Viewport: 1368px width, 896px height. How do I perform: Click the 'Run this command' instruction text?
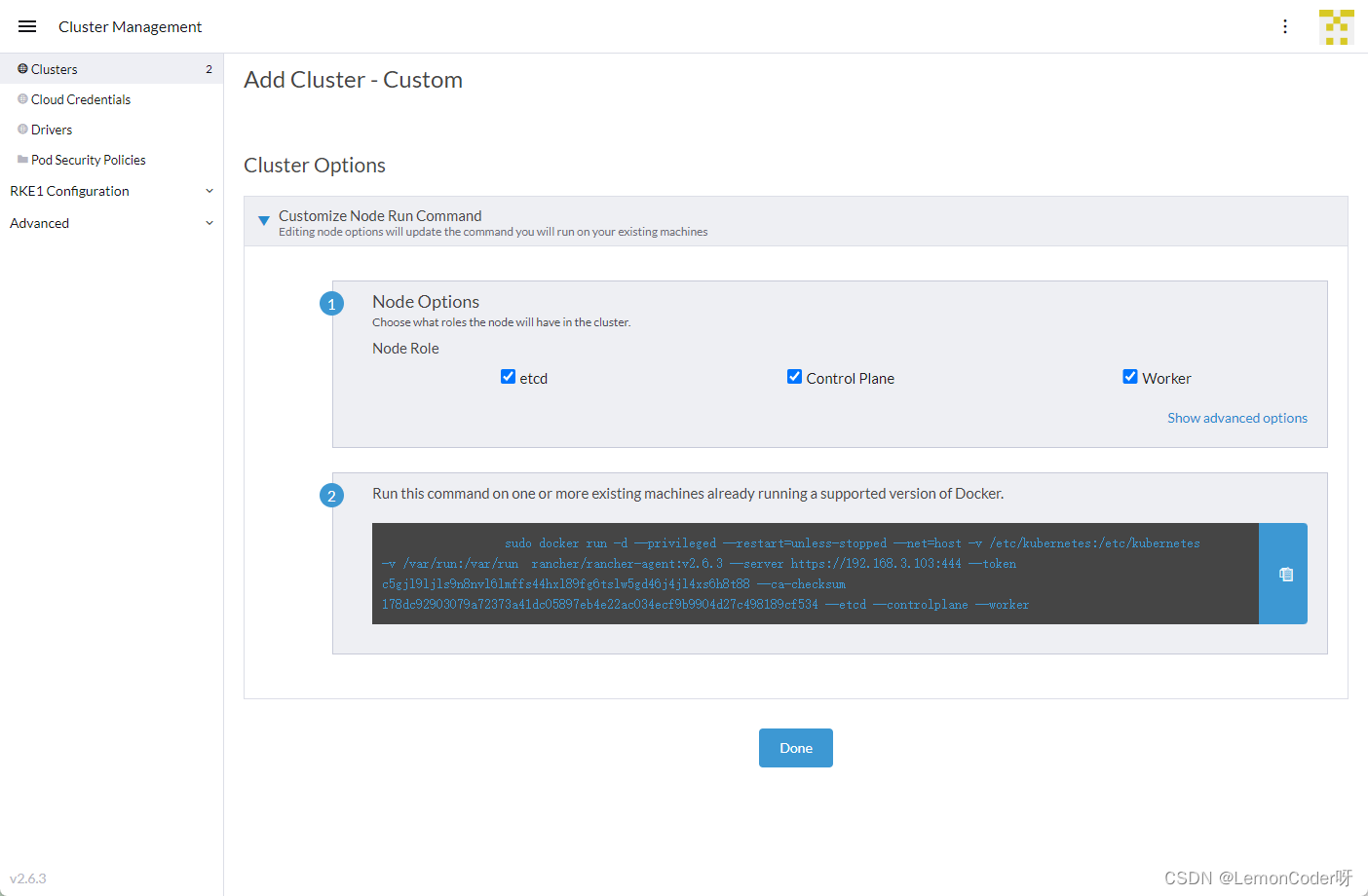(688, 494)
